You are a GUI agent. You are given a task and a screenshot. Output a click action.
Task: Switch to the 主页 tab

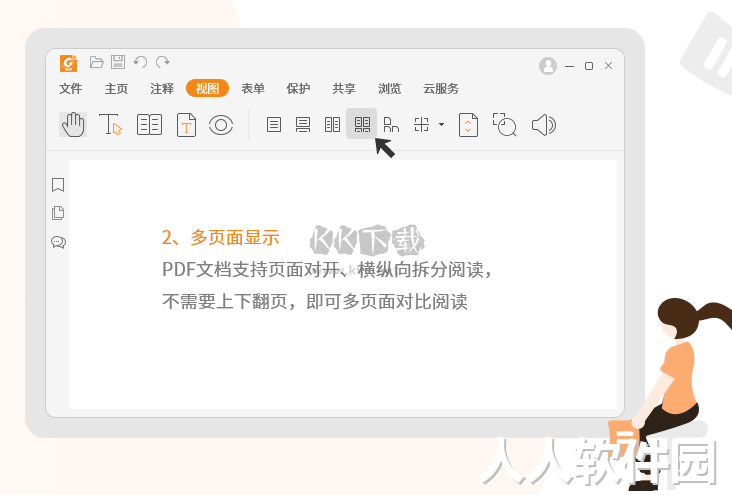point(116,88)
